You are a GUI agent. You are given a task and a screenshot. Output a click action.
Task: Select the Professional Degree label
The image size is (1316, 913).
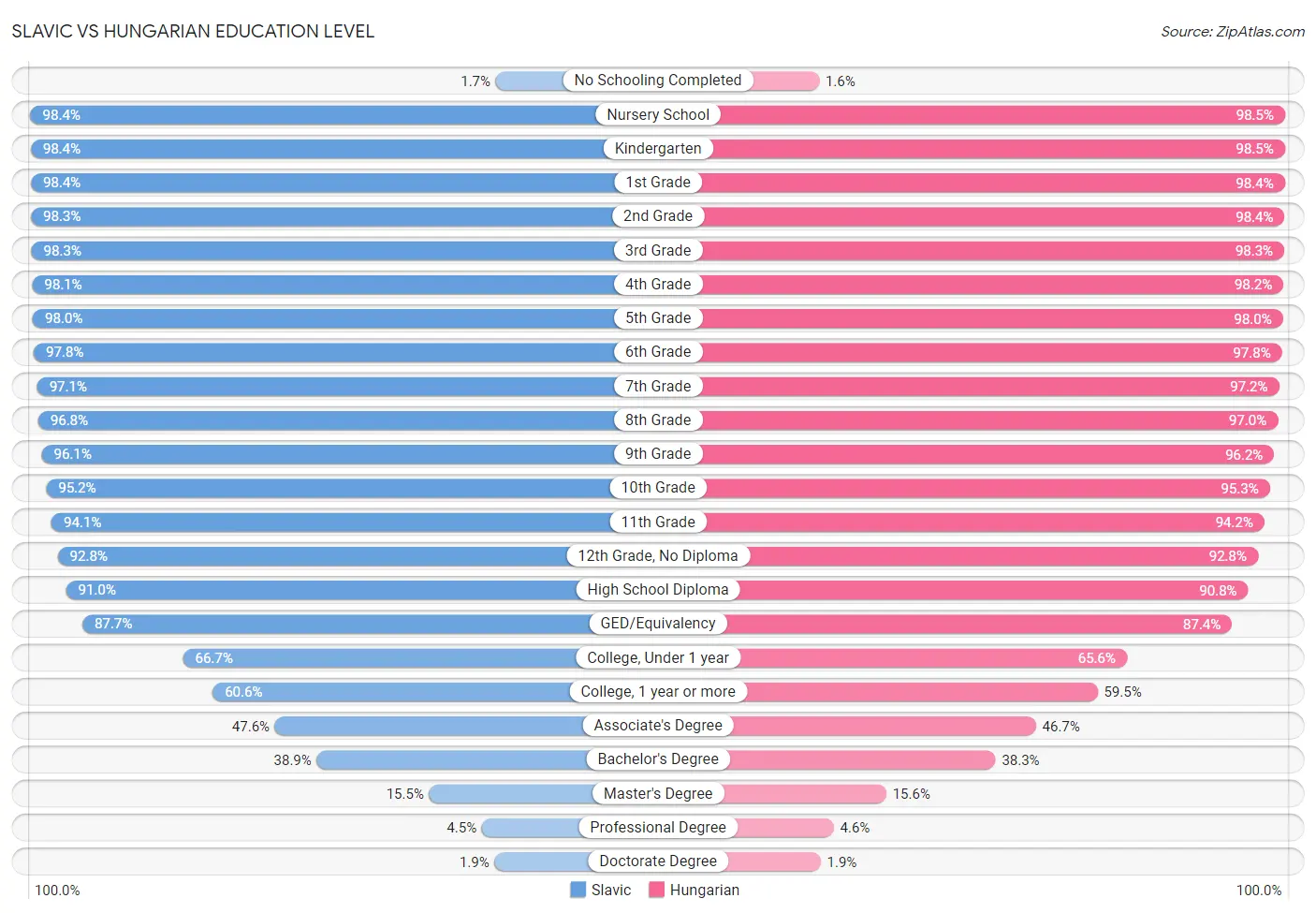(x=658, y=827)
